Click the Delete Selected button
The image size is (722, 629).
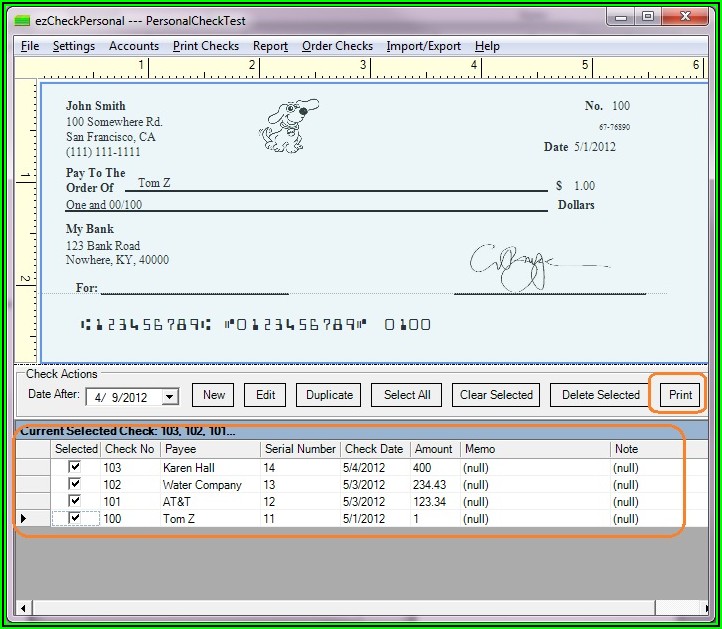600,395
